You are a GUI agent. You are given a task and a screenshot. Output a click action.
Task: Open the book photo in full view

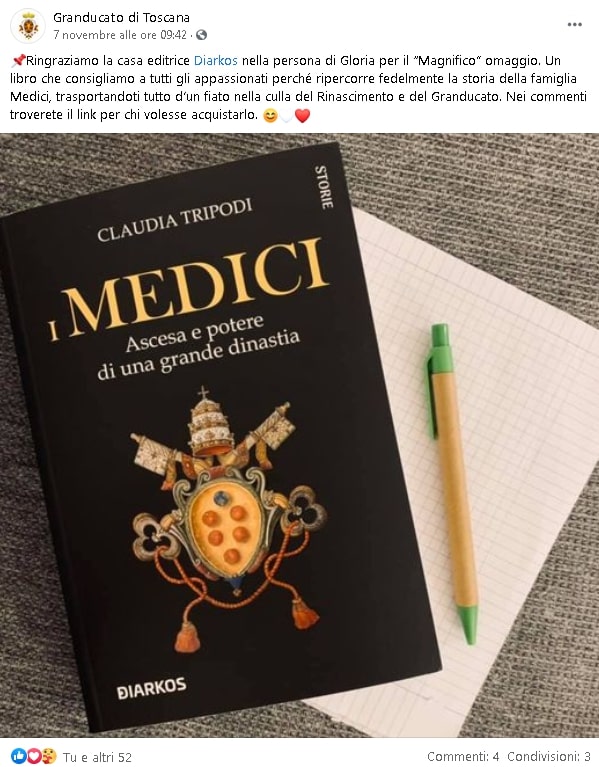pos(299,435)
